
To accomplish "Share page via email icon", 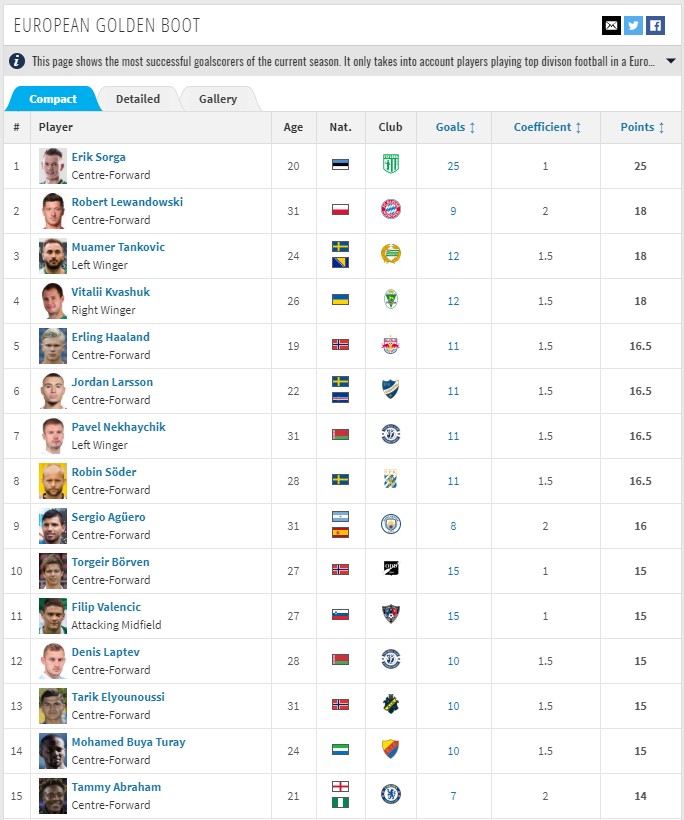I will pos(611,26).
